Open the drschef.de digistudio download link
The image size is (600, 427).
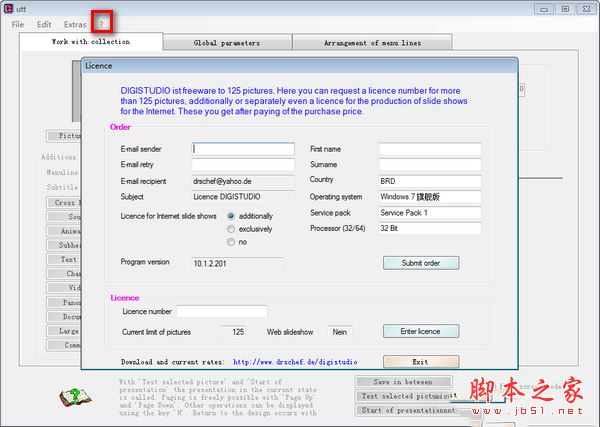coord(295,362)
